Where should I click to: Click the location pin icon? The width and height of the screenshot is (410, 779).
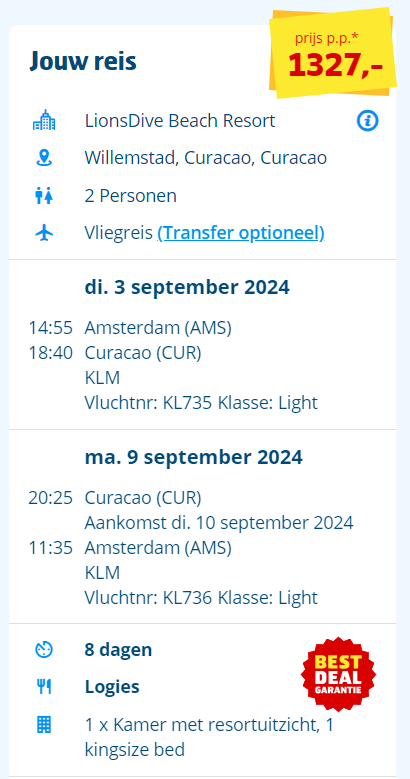click(x=44, y=157)
